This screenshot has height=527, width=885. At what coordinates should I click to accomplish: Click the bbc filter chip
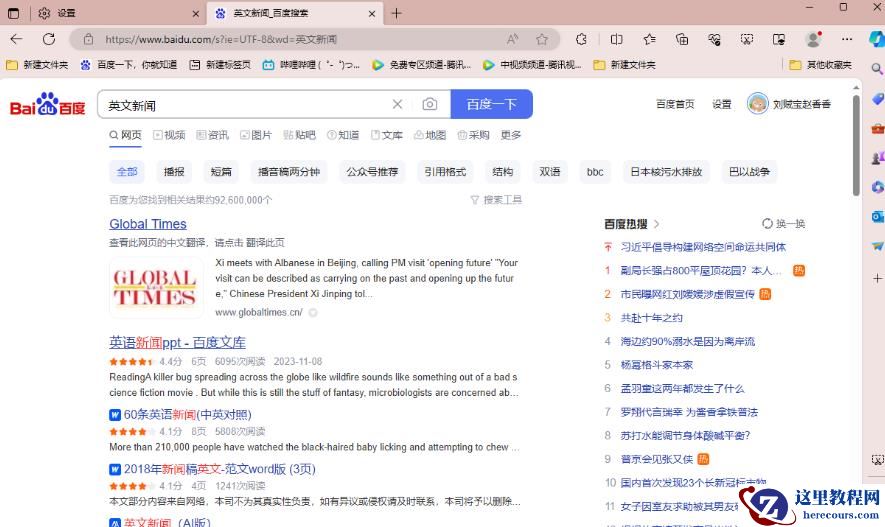pos(595,172)
